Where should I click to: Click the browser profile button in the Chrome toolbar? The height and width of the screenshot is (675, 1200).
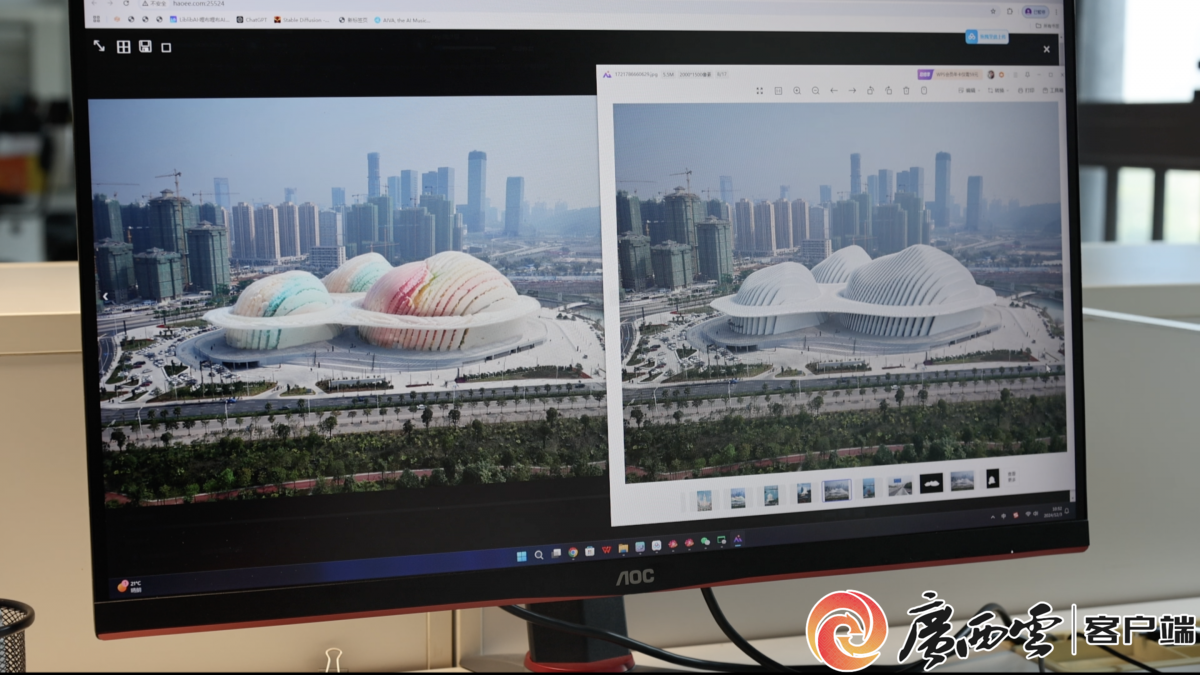tap(1035, 11)
